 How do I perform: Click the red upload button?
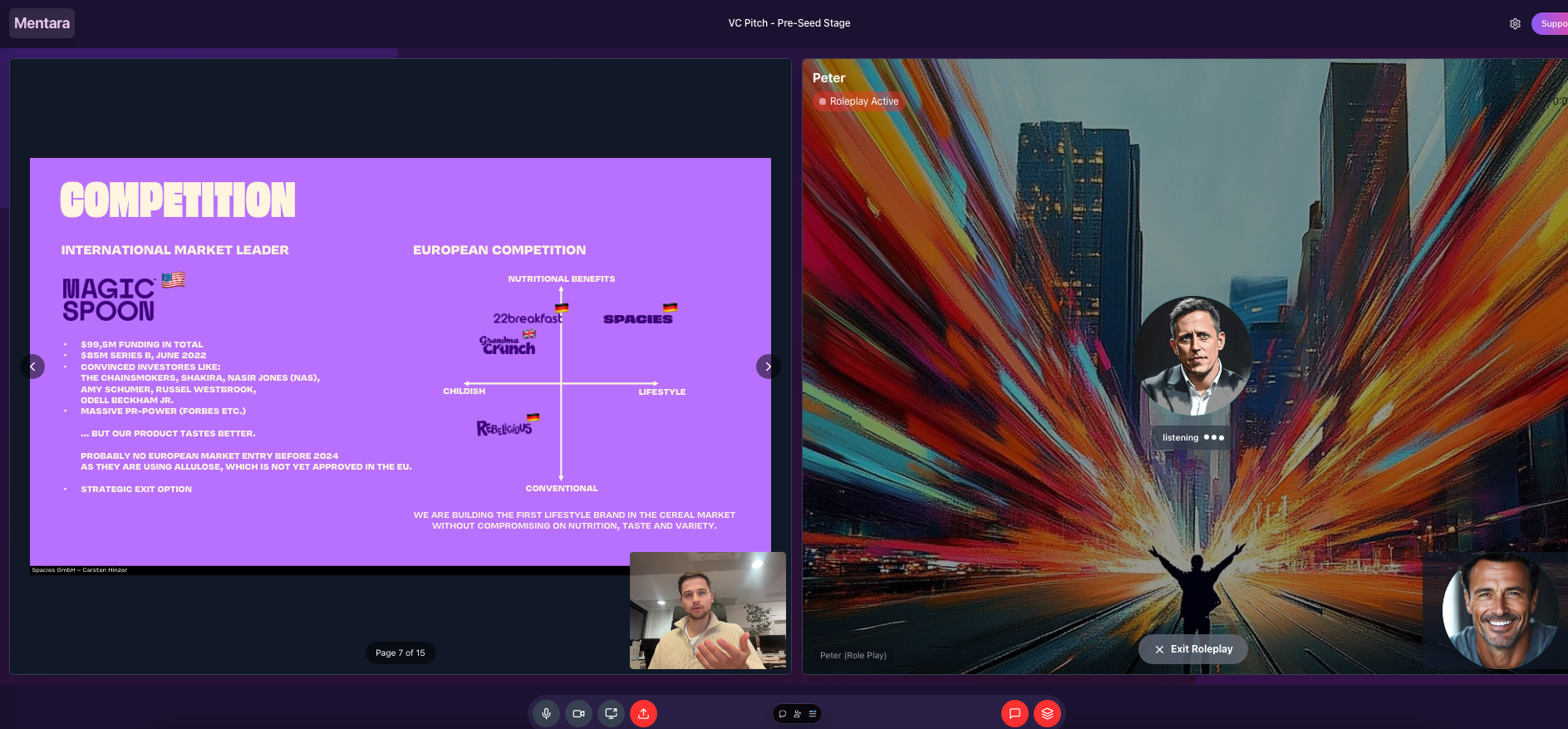click(x=643, y=713)
